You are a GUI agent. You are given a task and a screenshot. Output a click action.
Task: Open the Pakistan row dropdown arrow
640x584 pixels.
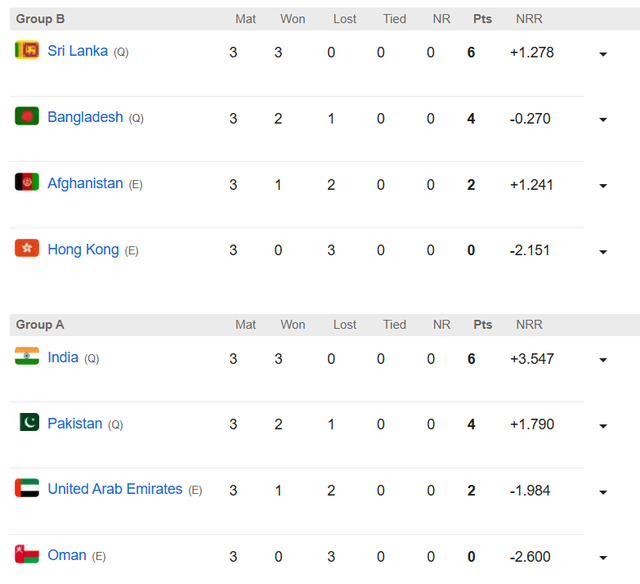tap(603, 426)
